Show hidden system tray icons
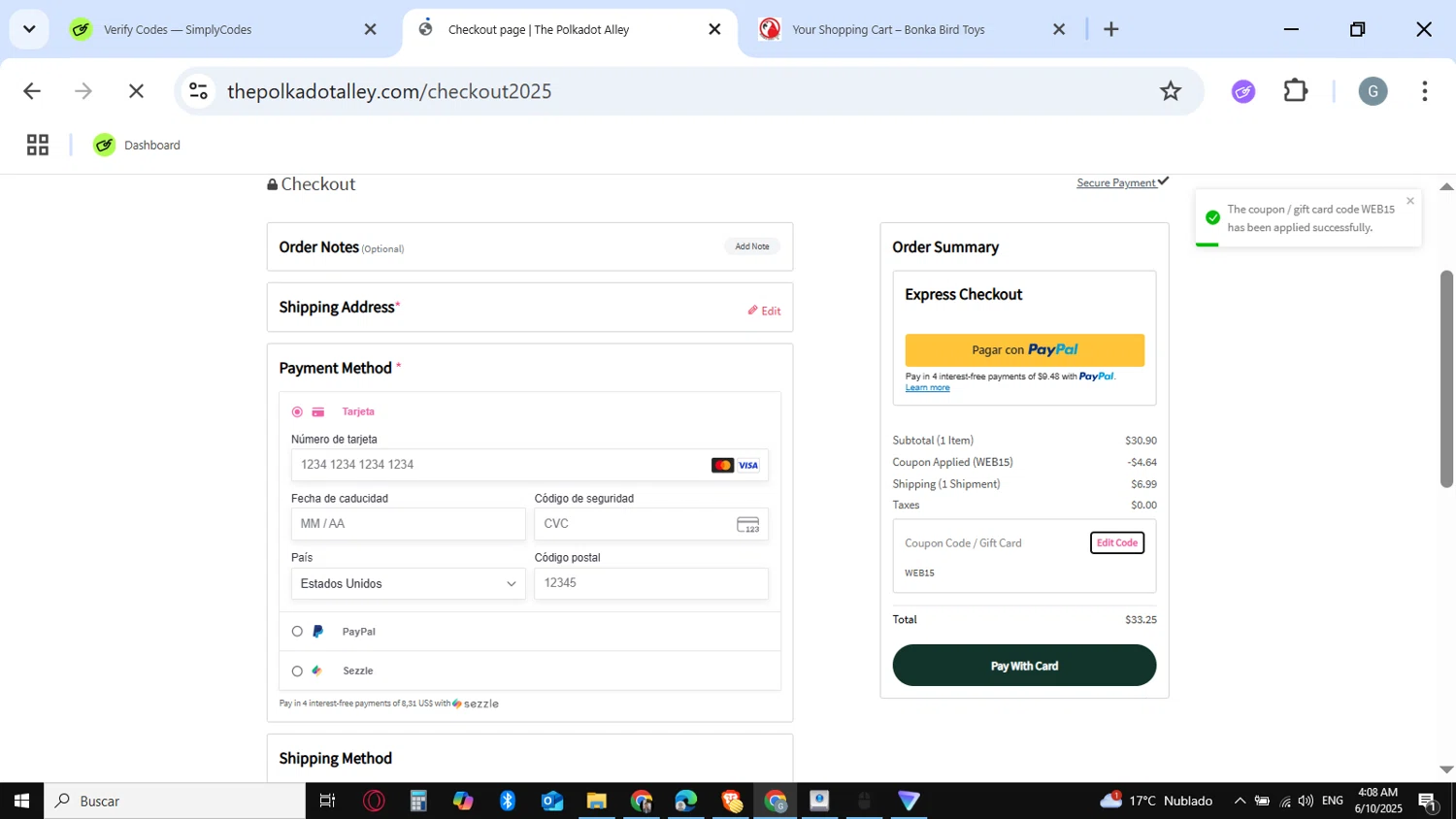Image resolution: width=1456 pixels, height=819 pixels. coord(1240,801)
